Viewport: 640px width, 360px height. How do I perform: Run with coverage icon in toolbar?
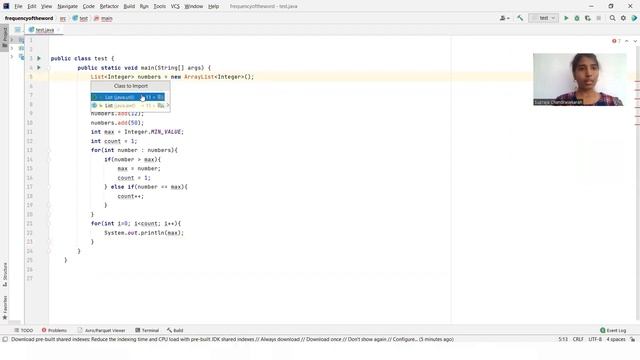pos(588,18)
